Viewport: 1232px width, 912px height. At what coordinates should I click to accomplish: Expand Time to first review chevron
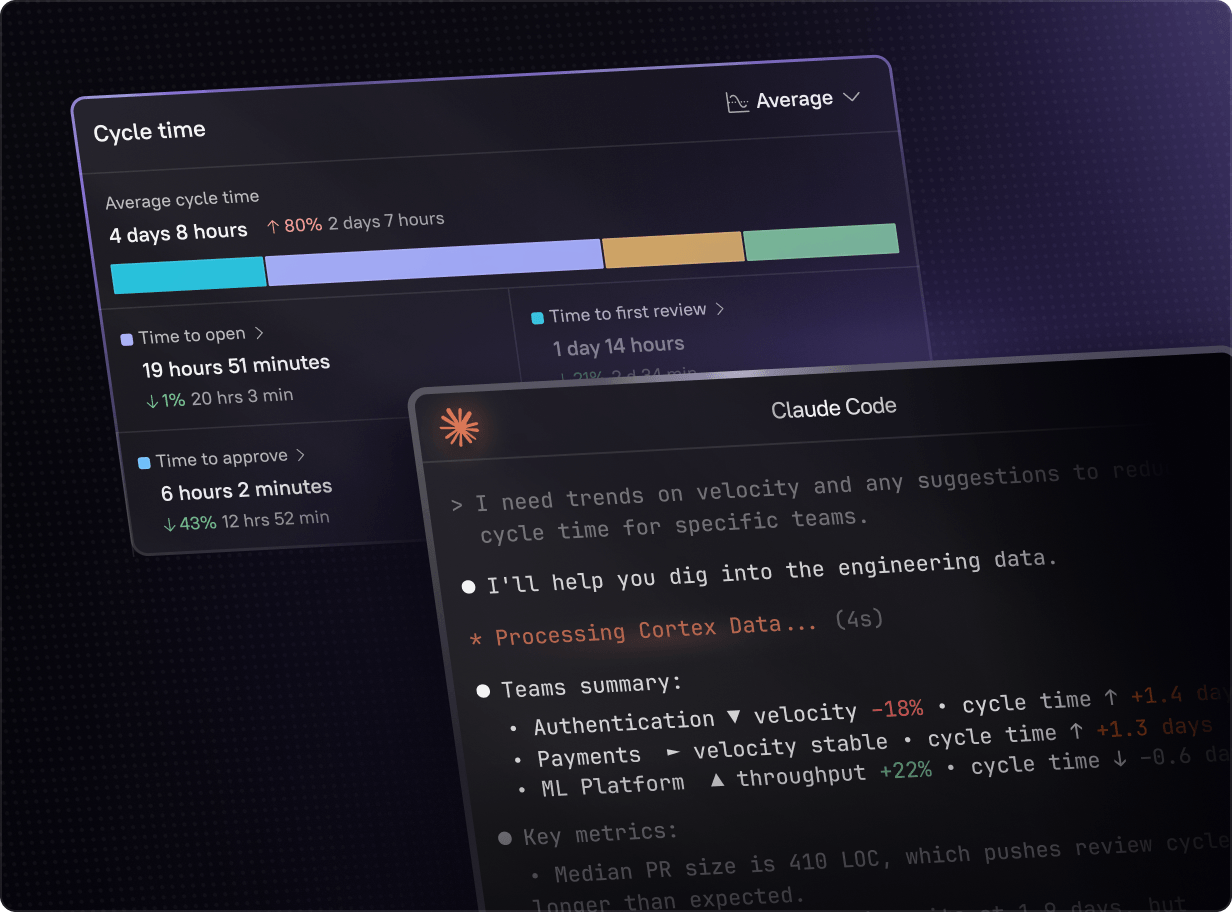tap(720, 310)
